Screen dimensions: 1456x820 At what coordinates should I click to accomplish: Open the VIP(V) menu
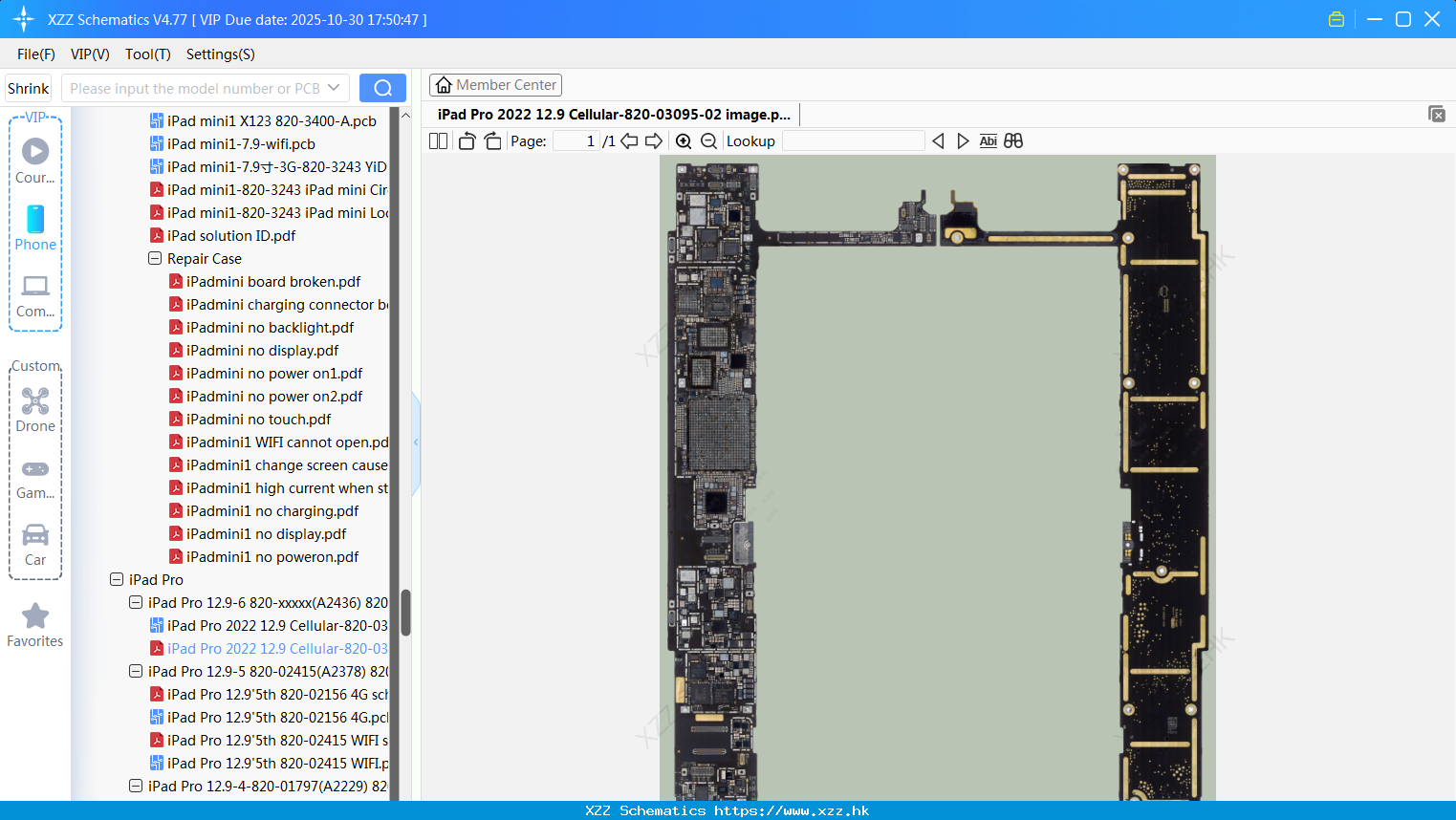(90, 54)
